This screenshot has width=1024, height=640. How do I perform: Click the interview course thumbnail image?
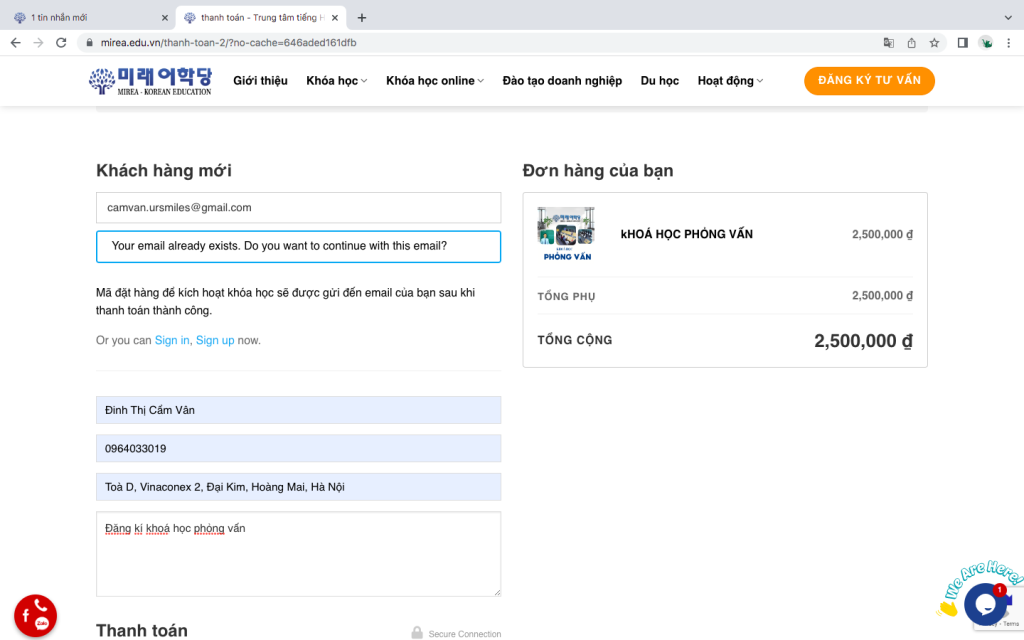click(x=566, y=234)
